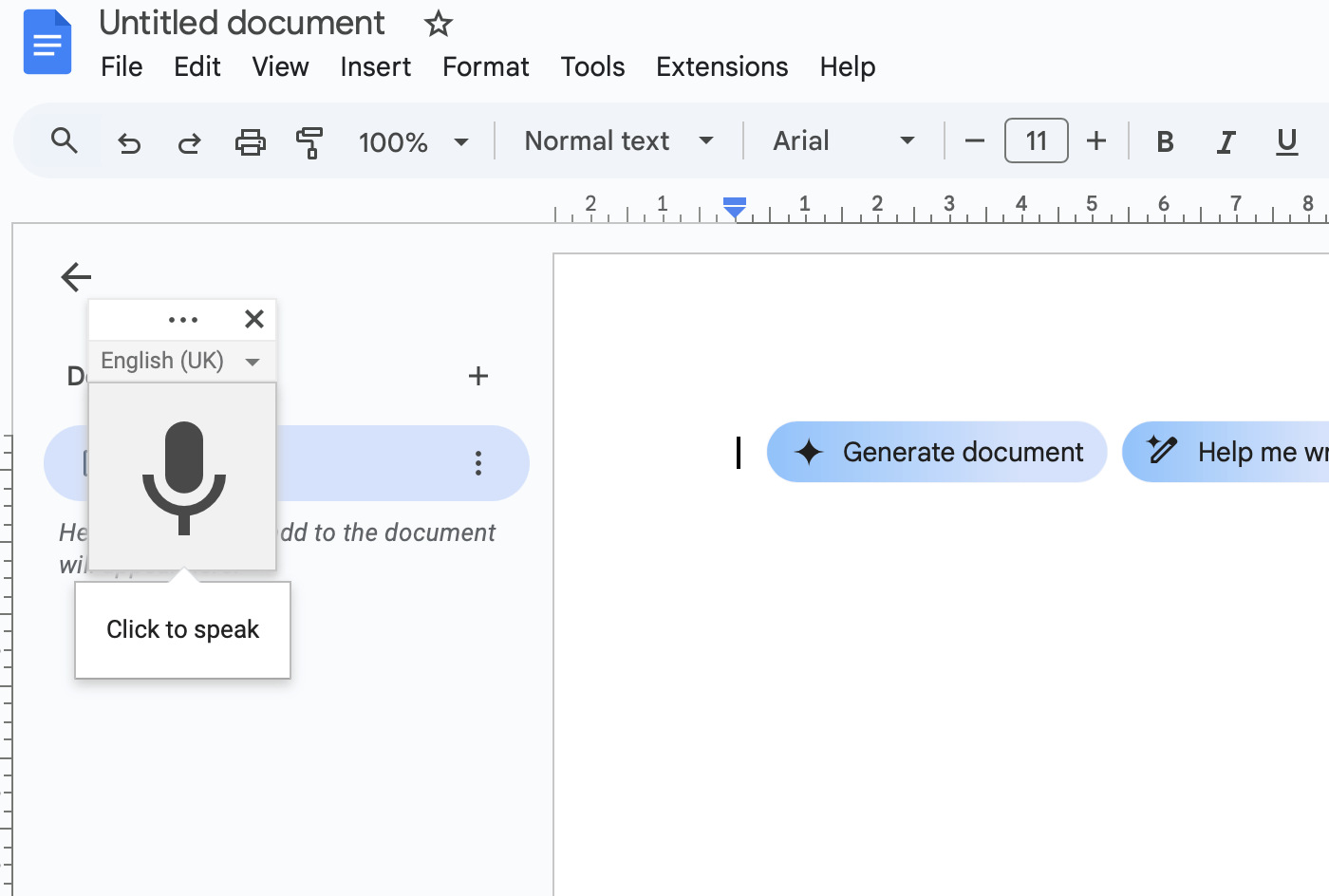The width and height of the screenshot is (1329, 896).
Task: Select the paint format tool
Action: [310, 140]
